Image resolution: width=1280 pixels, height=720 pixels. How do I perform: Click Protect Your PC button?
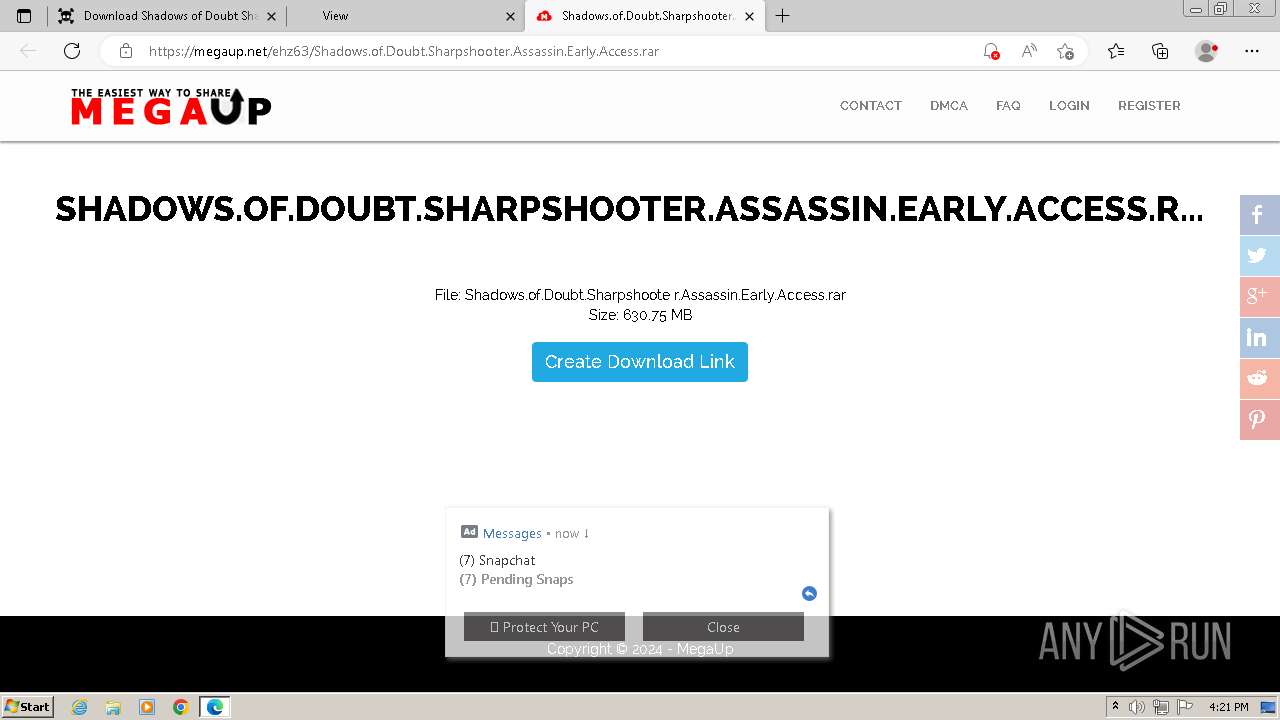click(x=544, y=627)
